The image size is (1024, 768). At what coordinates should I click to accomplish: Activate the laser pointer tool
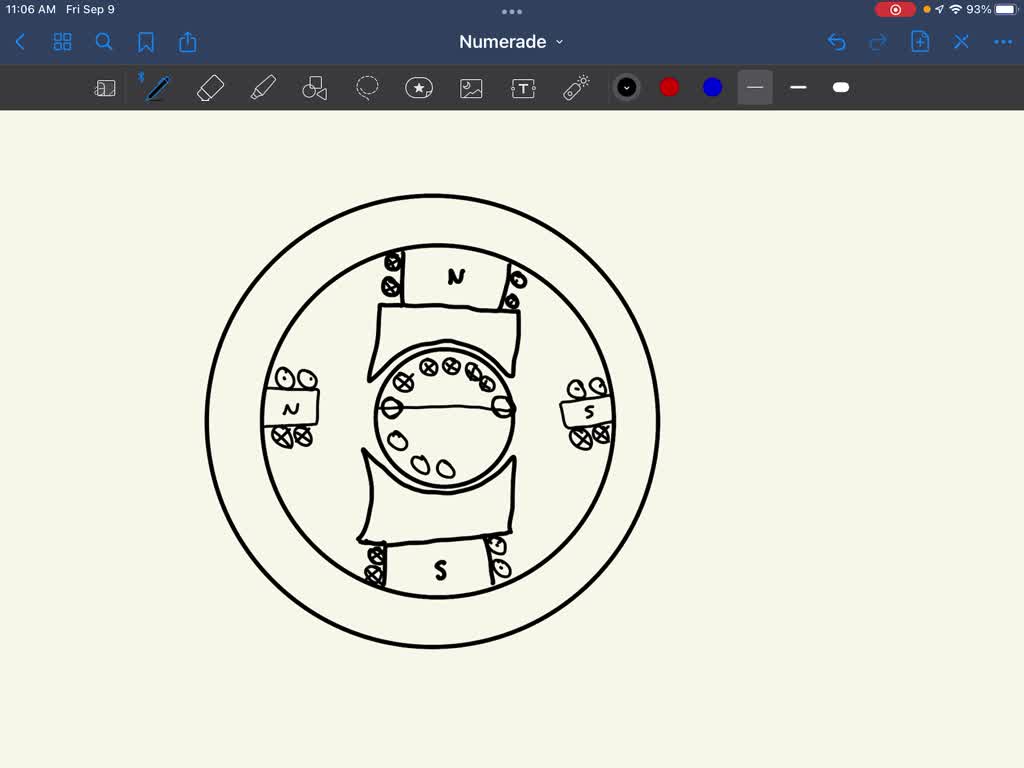(575, 87)
